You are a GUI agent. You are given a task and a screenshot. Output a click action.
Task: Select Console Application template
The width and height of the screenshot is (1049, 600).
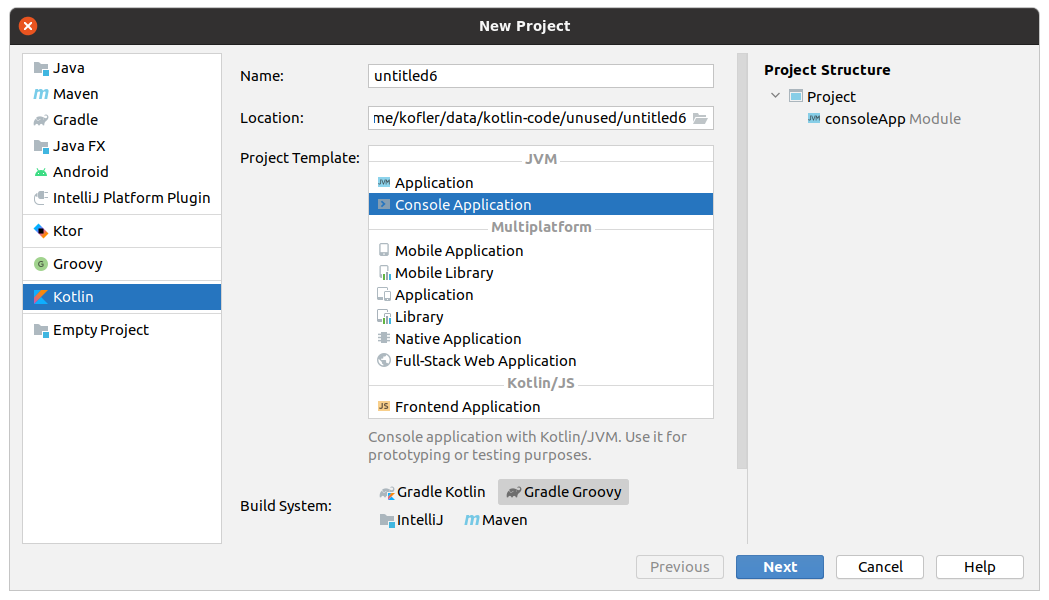541,205
